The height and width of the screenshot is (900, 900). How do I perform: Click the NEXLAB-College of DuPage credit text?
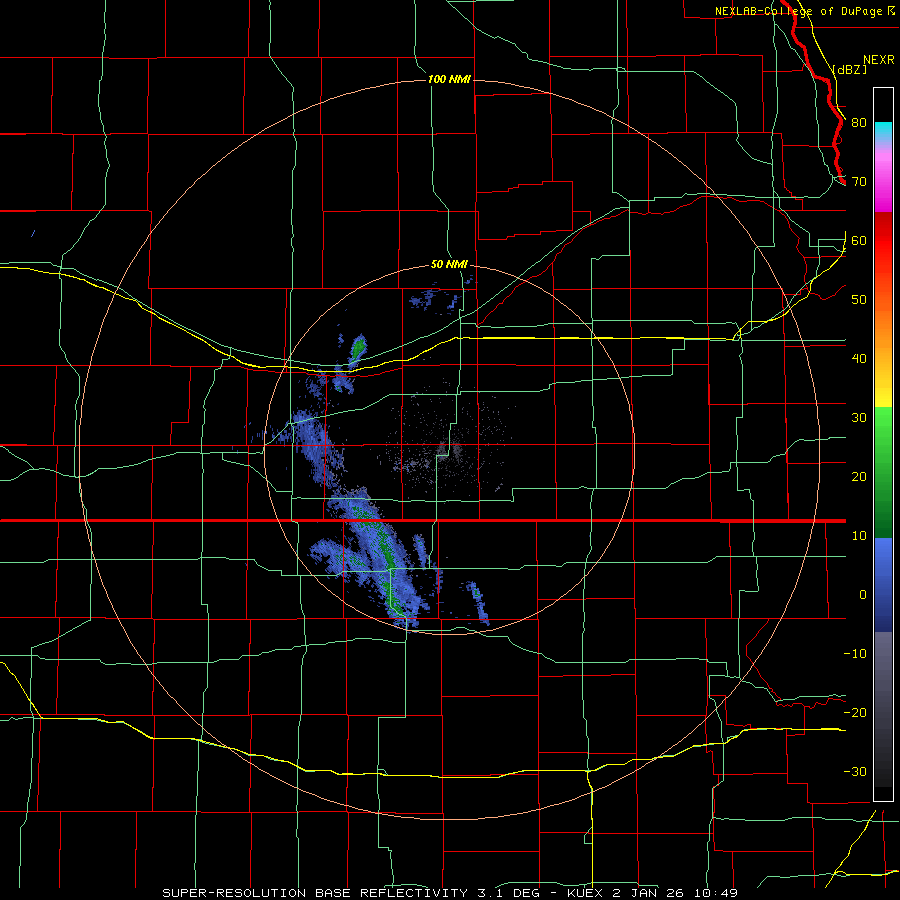coord(798,11)
